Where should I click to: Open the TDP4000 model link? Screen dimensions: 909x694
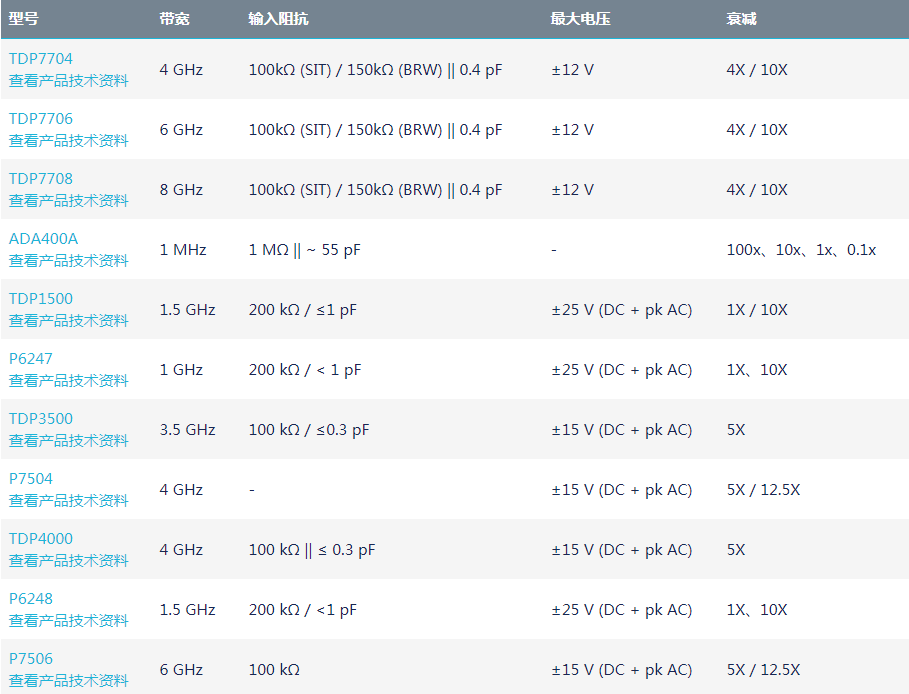(x=41, y=539)
